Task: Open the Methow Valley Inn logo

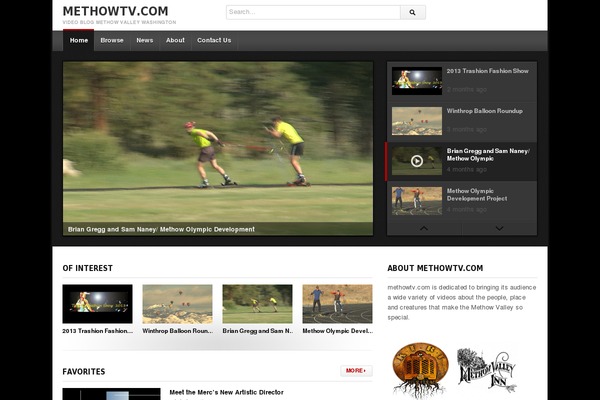Action: click(x=487, y=370)
